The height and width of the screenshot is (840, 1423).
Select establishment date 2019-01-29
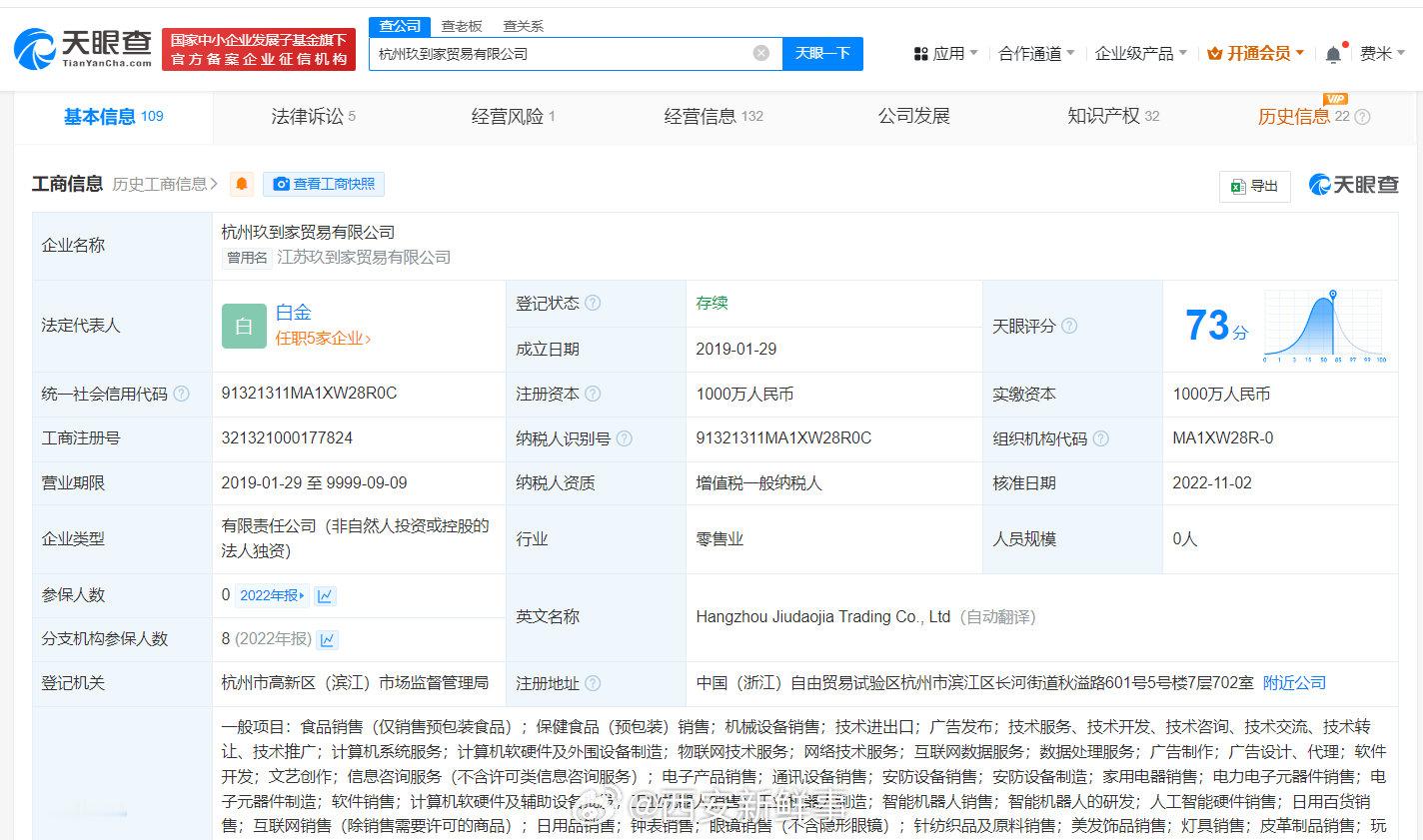pos(736,350)
